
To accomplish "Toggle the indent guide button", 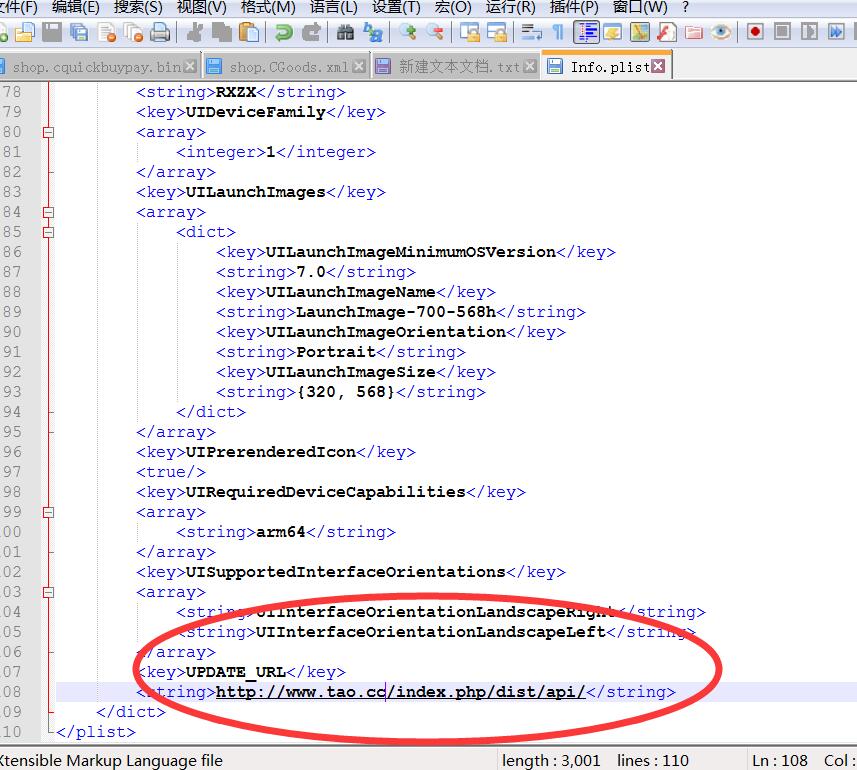I will [586, 32].
